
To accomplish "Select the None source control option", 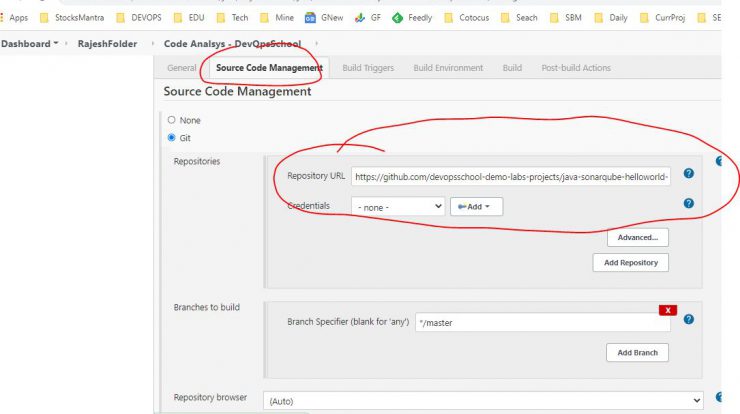I will pyautogui.click(x=171, y=120).
